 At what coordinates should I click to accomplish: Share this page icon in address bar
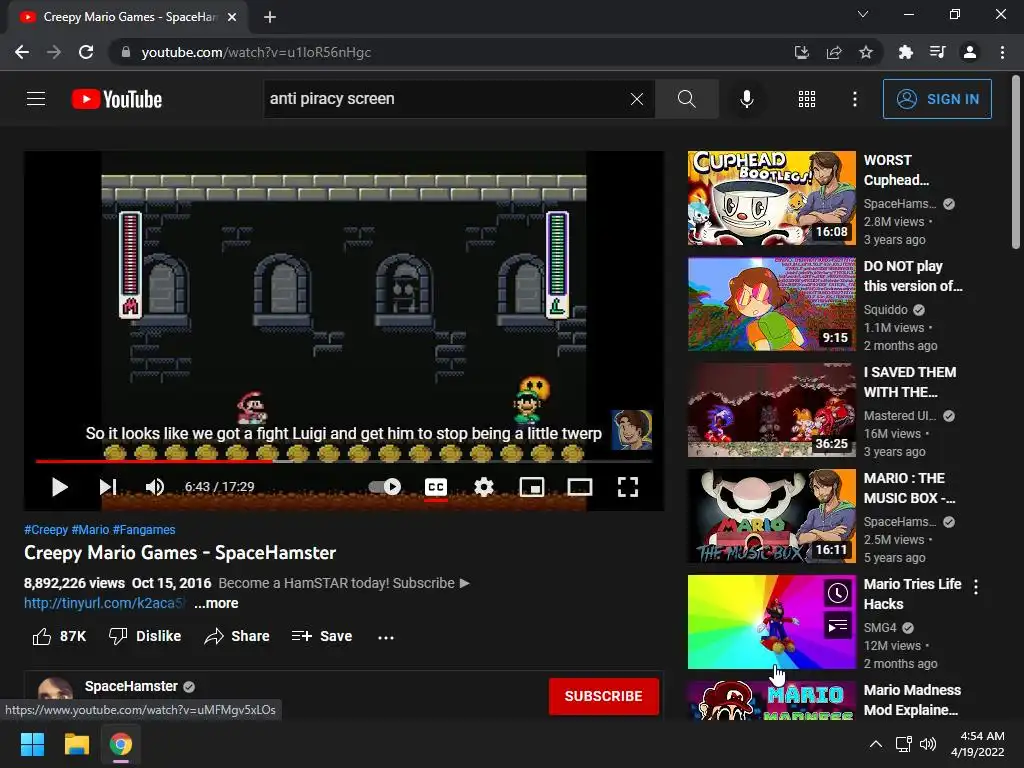[x=834, y=52]
